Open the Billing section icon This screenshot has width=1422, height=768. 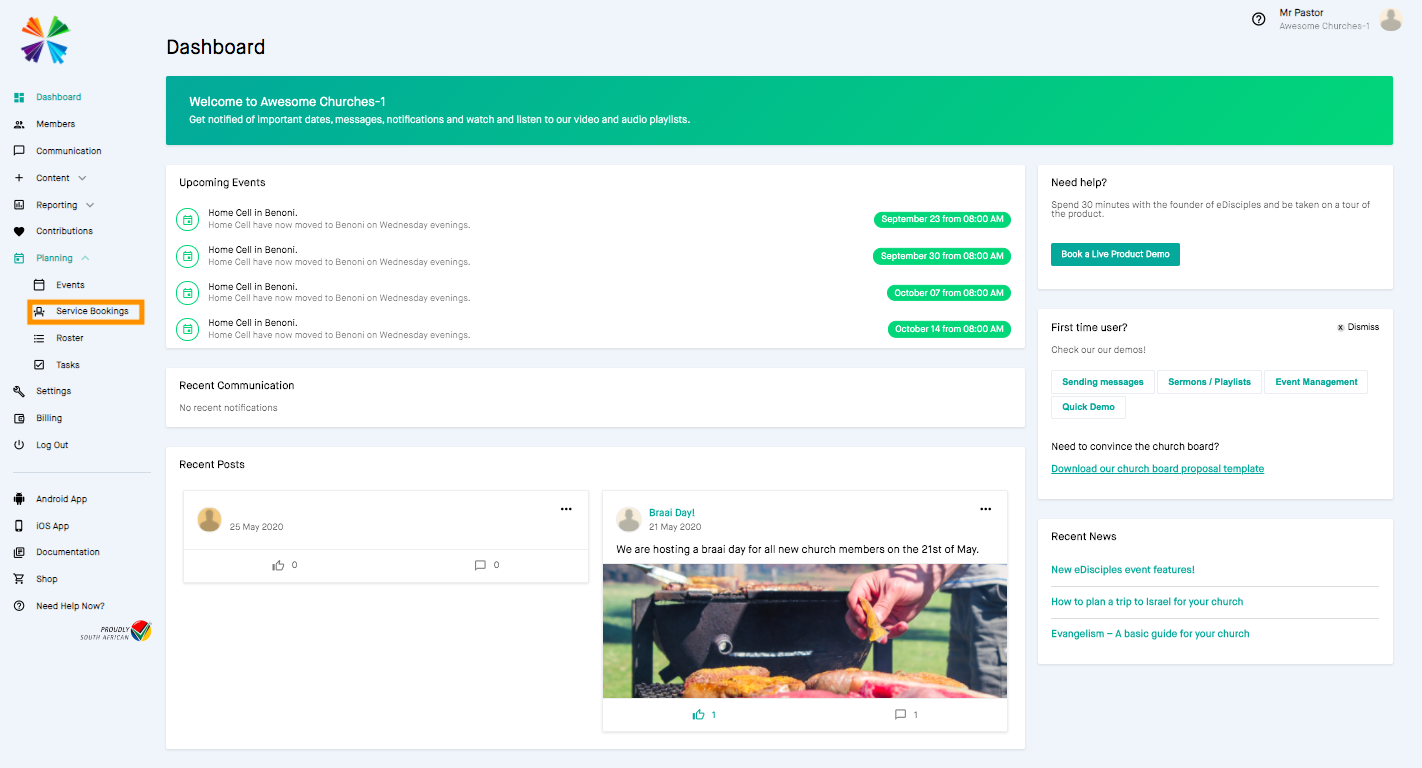pyautogui.click(x=20, y=418)
